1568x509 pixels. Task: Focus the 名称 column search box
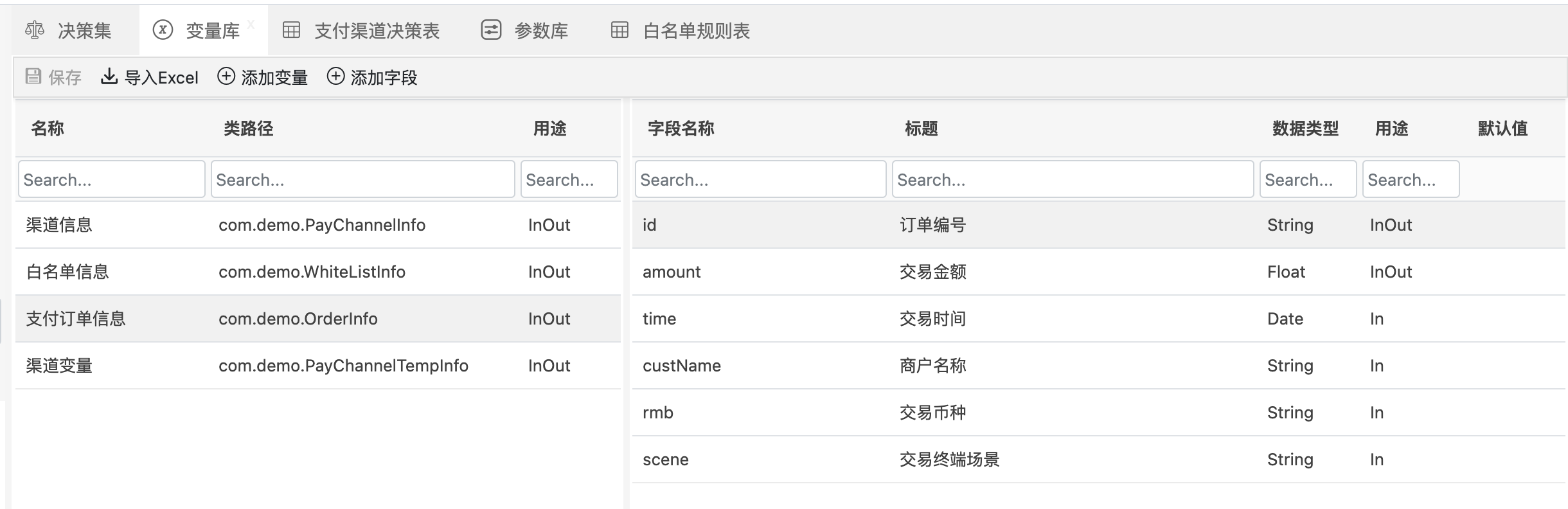click(x=112, y=179)
